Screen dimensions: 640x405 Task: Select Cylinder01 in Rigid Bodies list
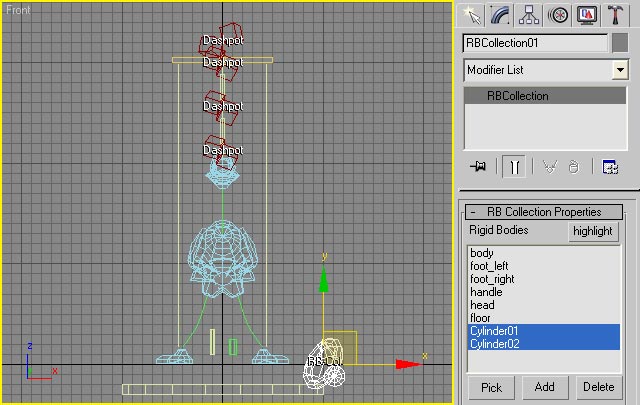pos(495,331)
